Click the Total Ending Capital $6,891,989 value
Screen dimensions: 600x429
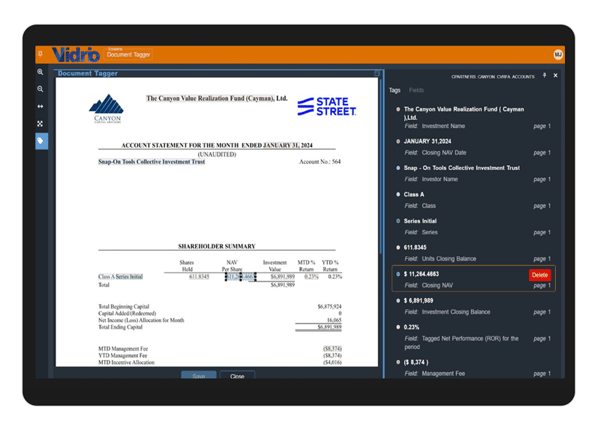point(329,327)
